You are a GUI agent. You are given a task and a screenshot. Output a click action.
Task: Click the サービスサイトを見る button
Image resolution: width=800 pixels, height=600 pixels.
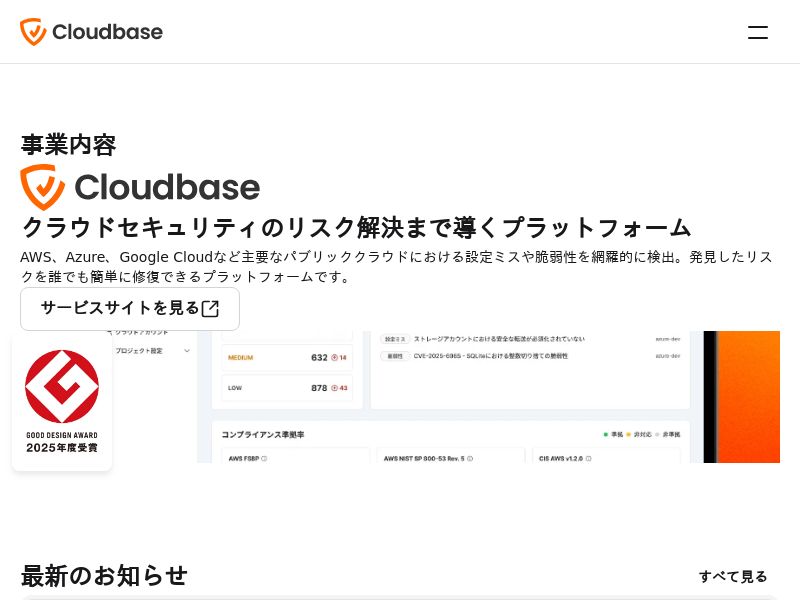coord(129,308)
